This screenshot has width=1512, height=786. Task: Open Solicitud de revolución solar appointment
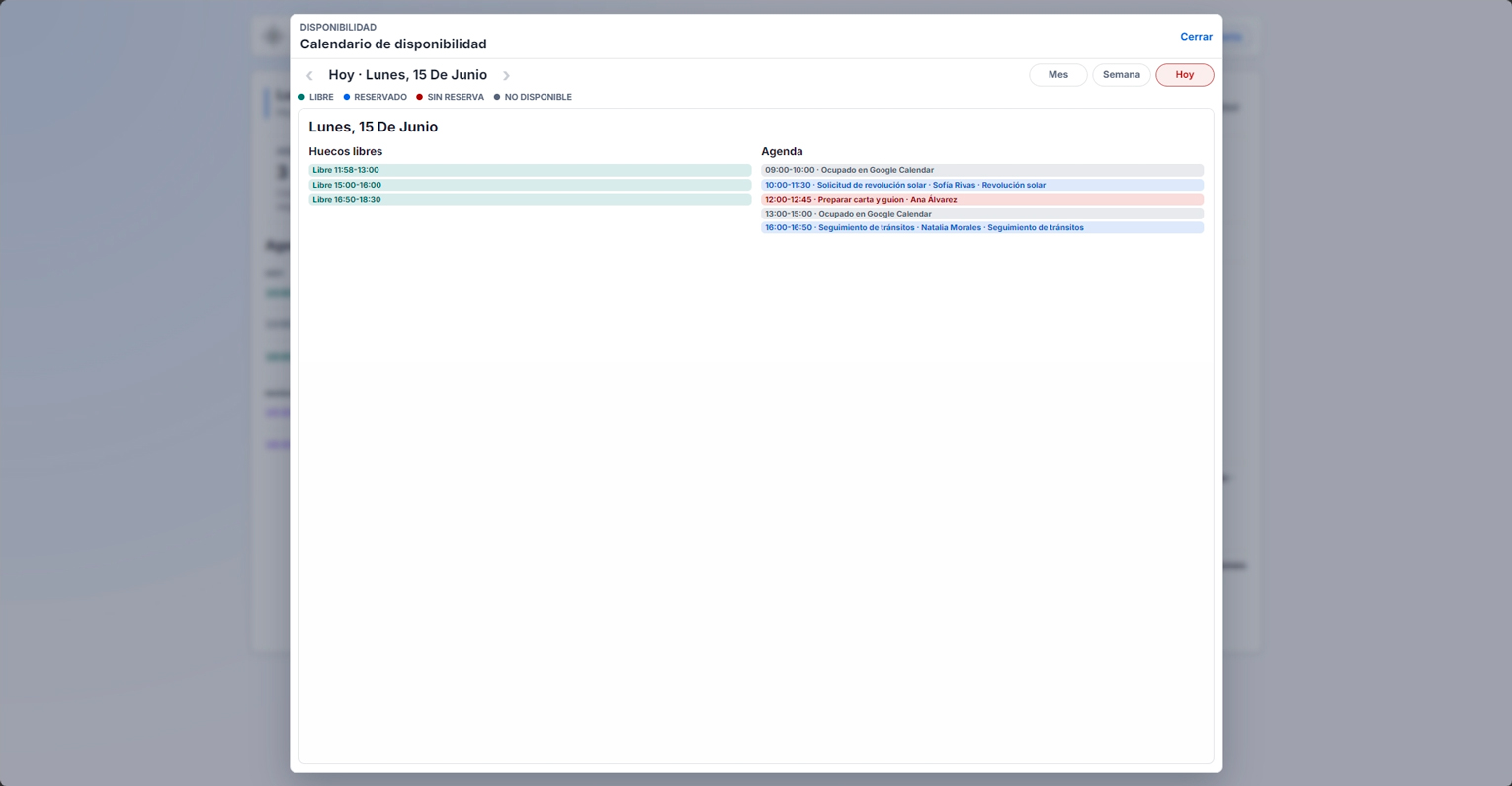pos(982,185)
